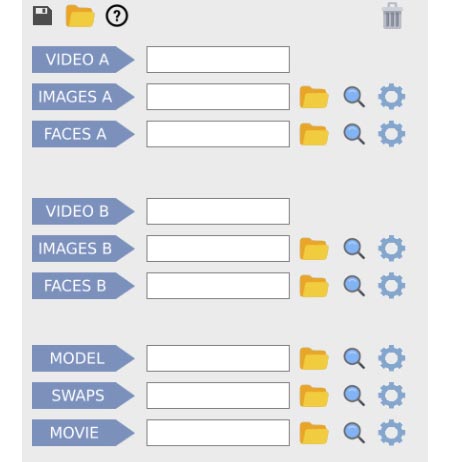Open gear settings for MOVIE row

pyautogui.click(x=392, y=433)
